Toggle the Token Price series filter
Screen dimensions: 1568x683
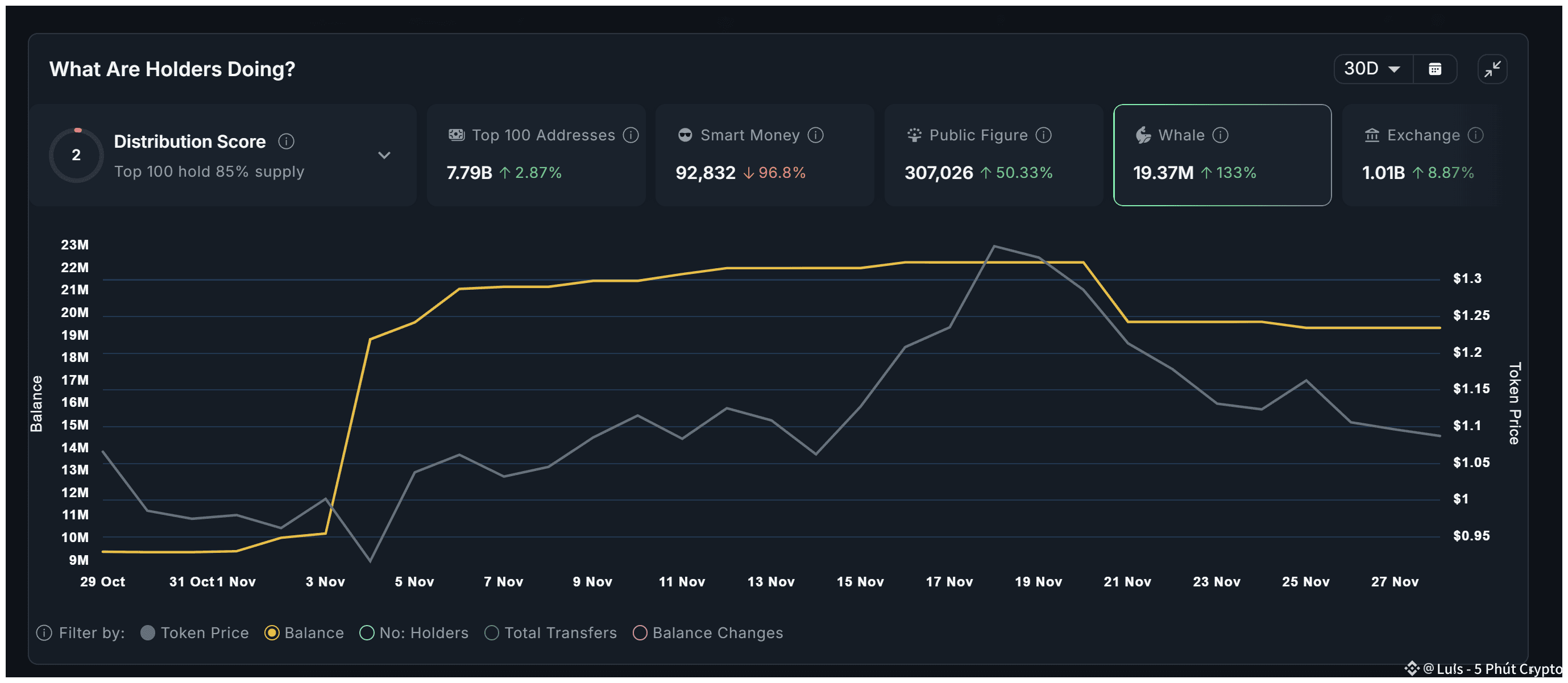pyautogui.click(x=195, y=632)
